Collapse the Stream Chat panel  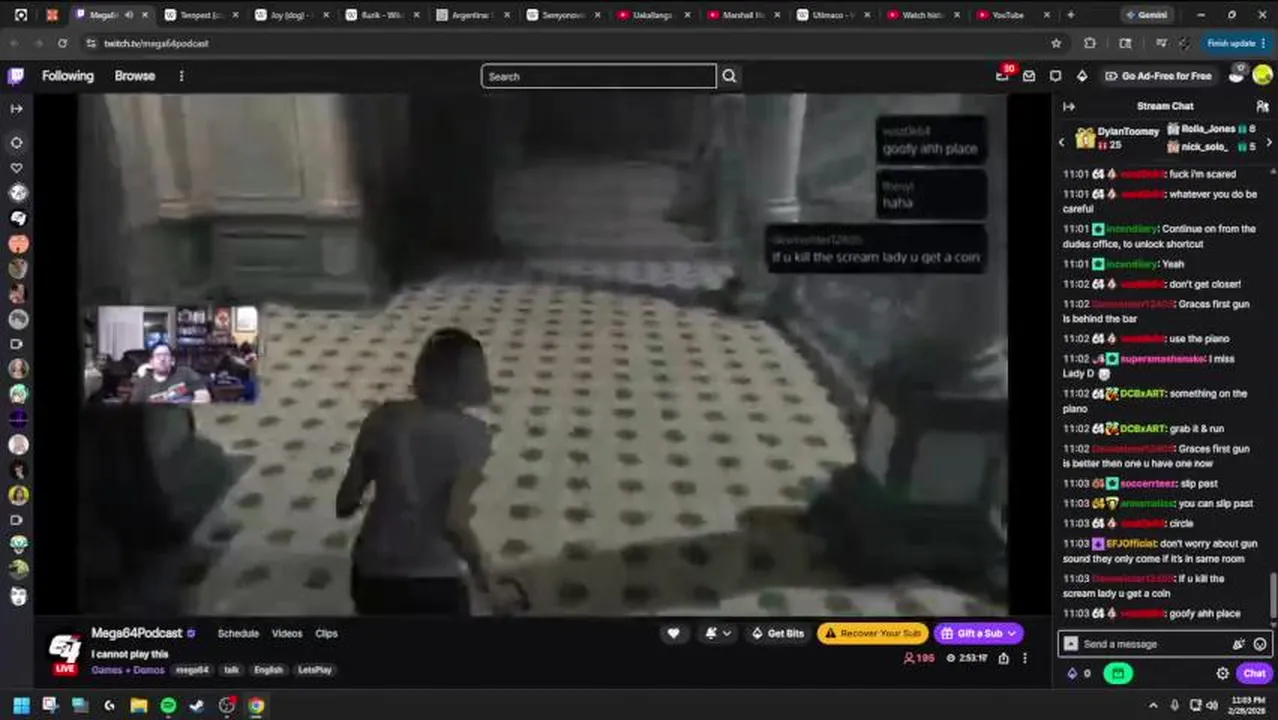(x=1069, y=106)
